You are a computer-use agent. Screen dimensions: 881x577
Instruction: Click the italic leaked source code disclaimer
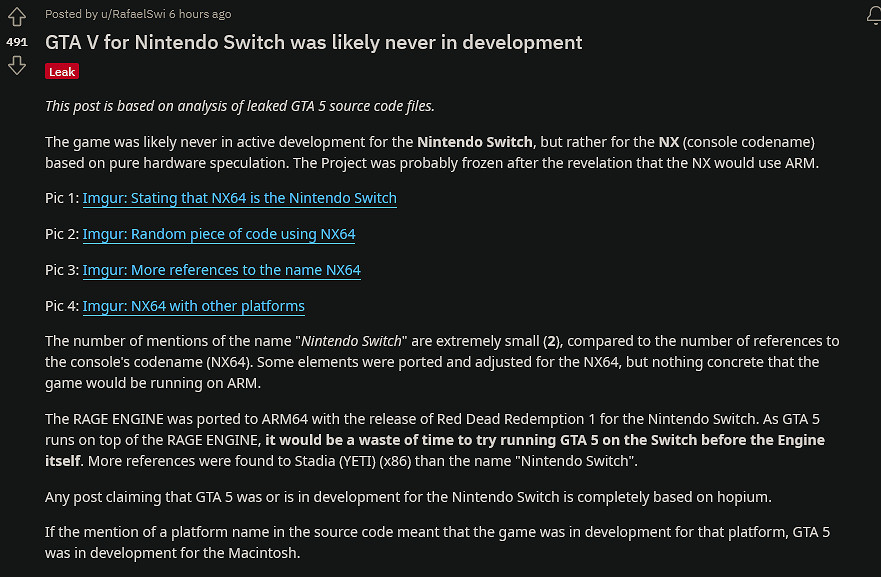point(240,106)
